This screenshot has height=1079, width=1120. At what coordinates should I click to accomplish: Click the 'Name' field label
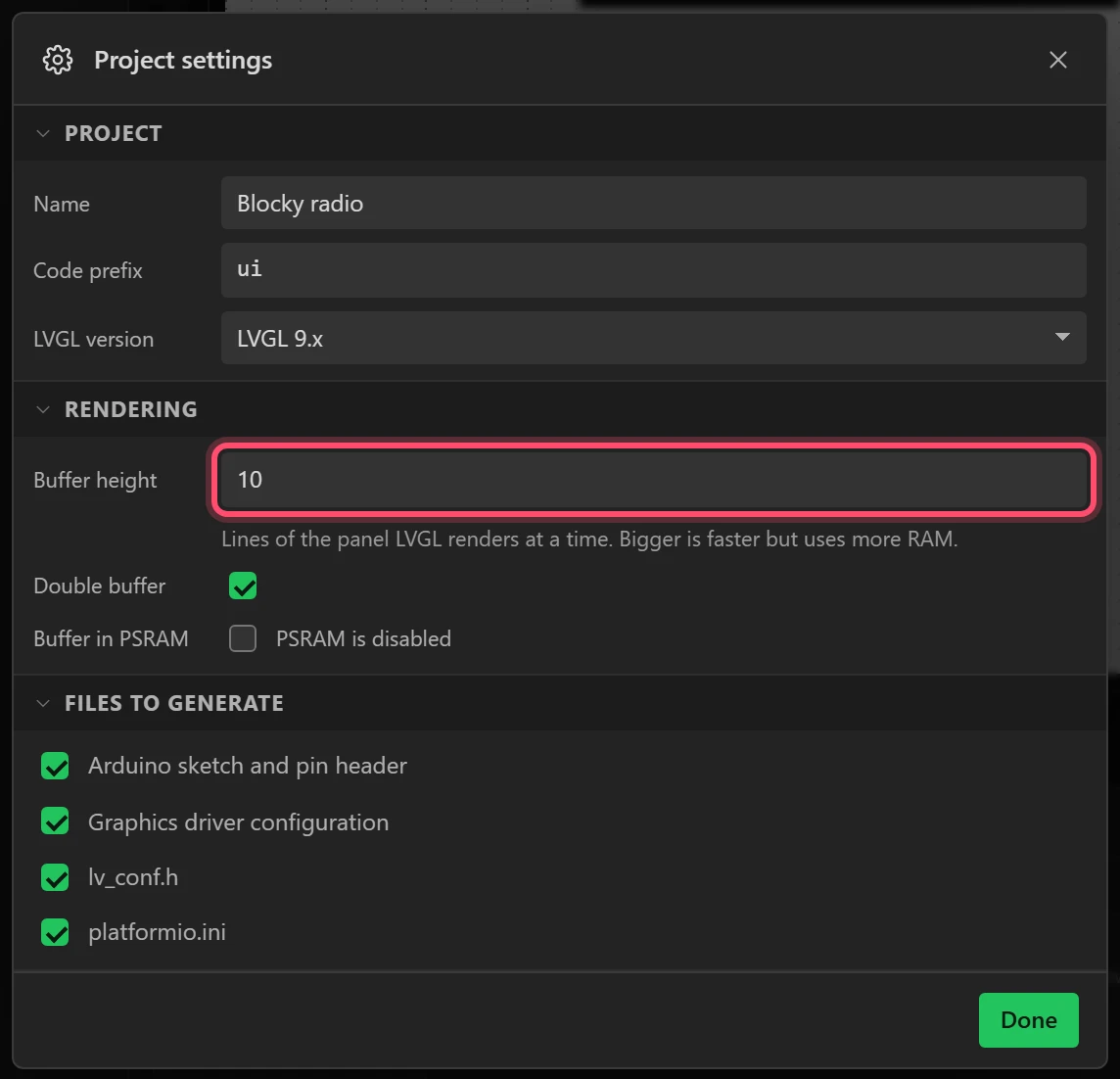click(x=62, y=205)
